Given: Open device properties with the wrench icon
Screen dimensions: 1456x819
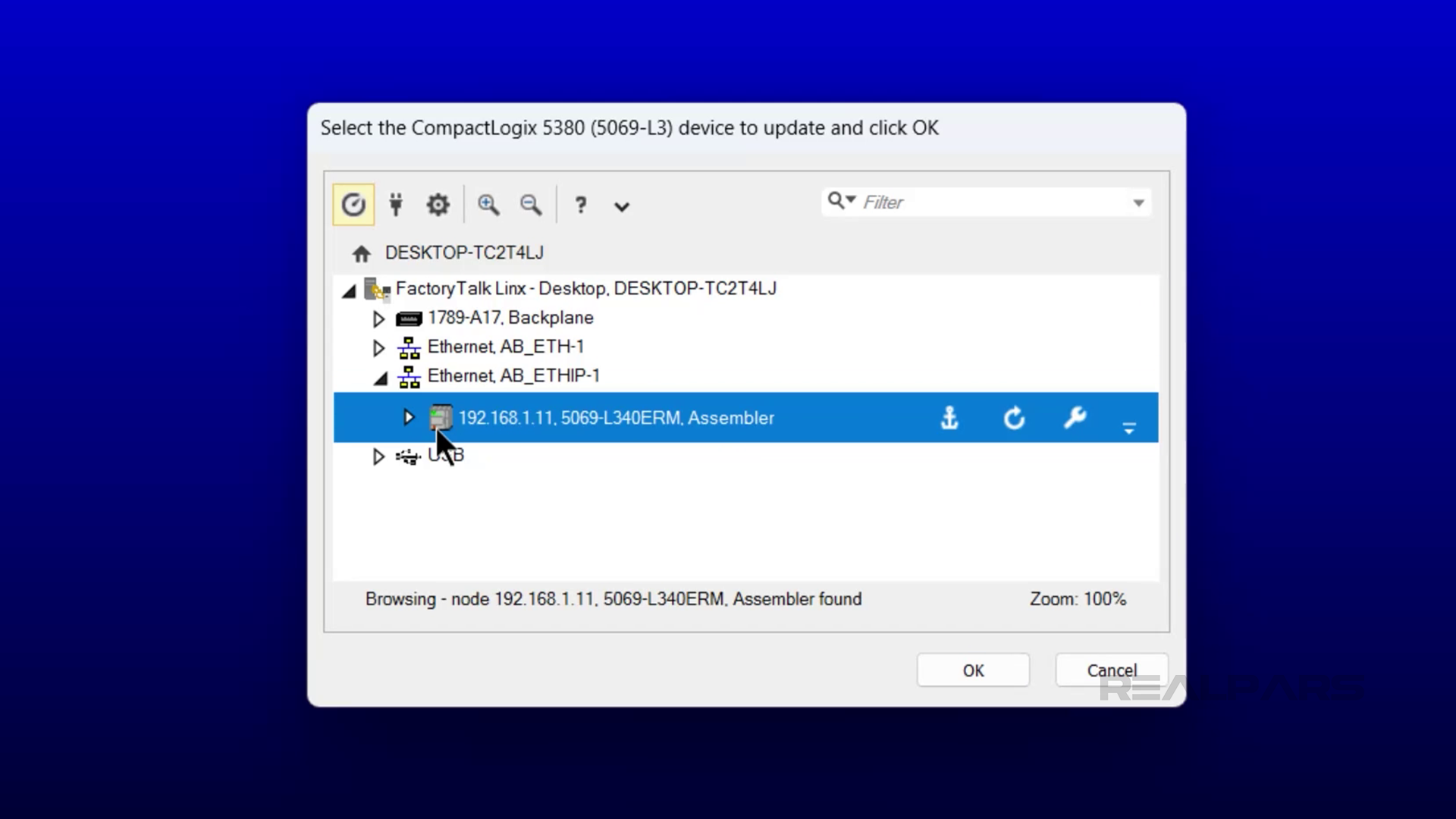Looking at the screenshot, I should 1075,418.
